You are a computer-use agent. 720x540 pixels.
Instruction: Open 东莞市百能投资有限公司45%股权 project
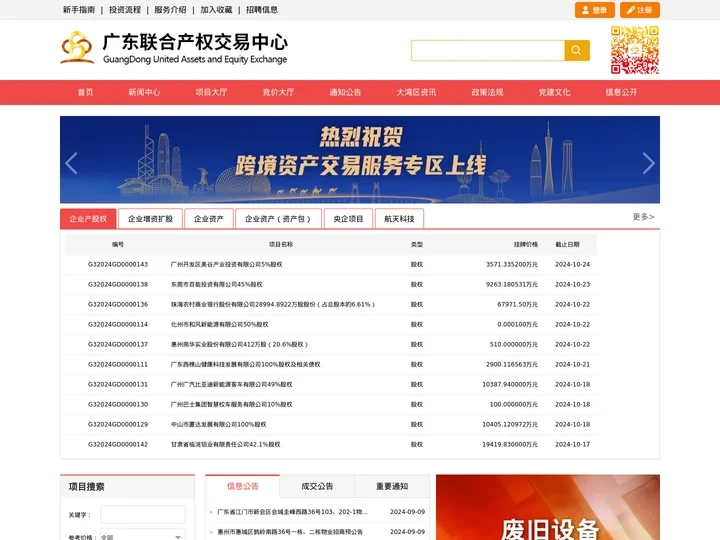click(217, 285)
